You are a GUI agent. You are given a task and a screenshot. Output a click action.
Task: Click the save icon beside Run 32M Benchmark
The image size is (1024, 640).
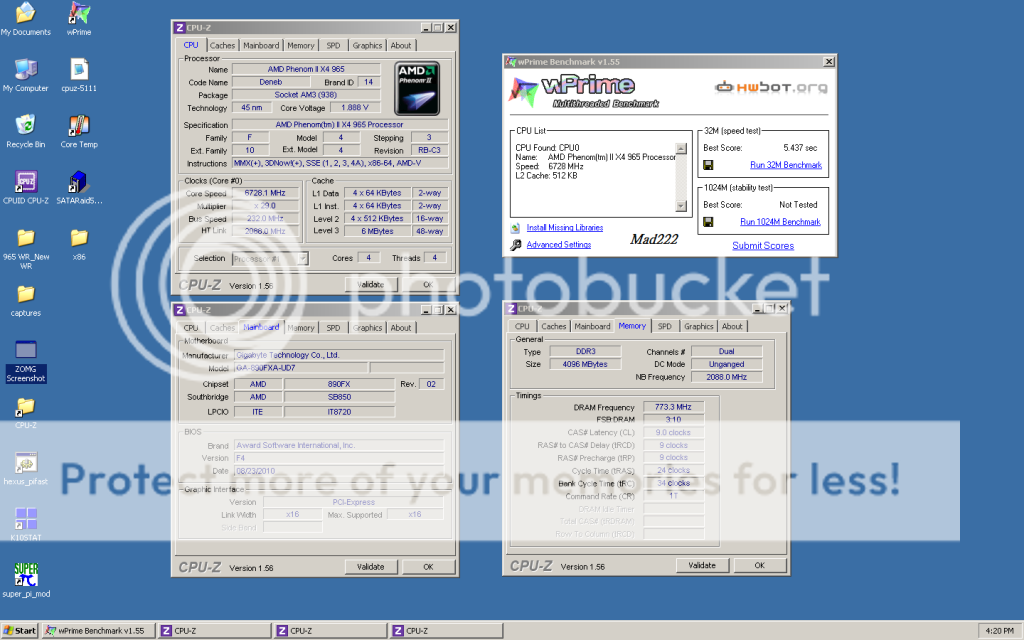click(x=708, y=165)
